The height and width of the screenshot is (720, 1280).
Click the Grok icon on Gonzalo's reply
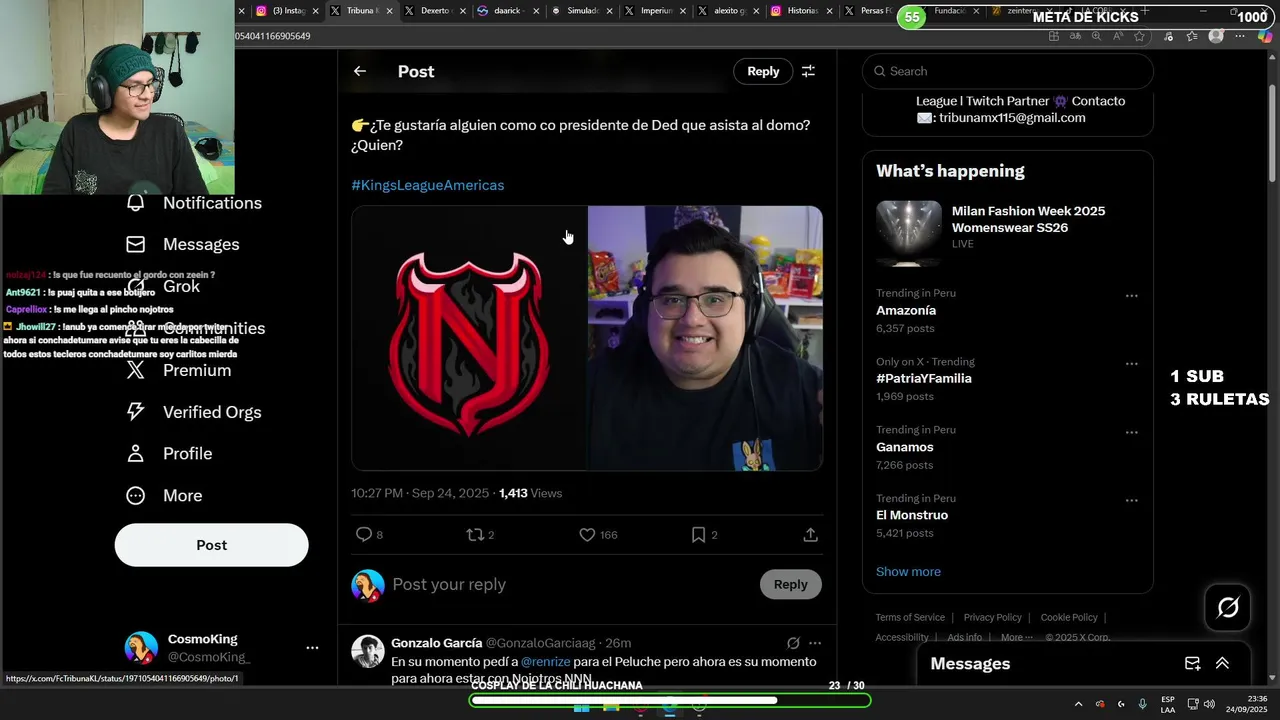793,643
